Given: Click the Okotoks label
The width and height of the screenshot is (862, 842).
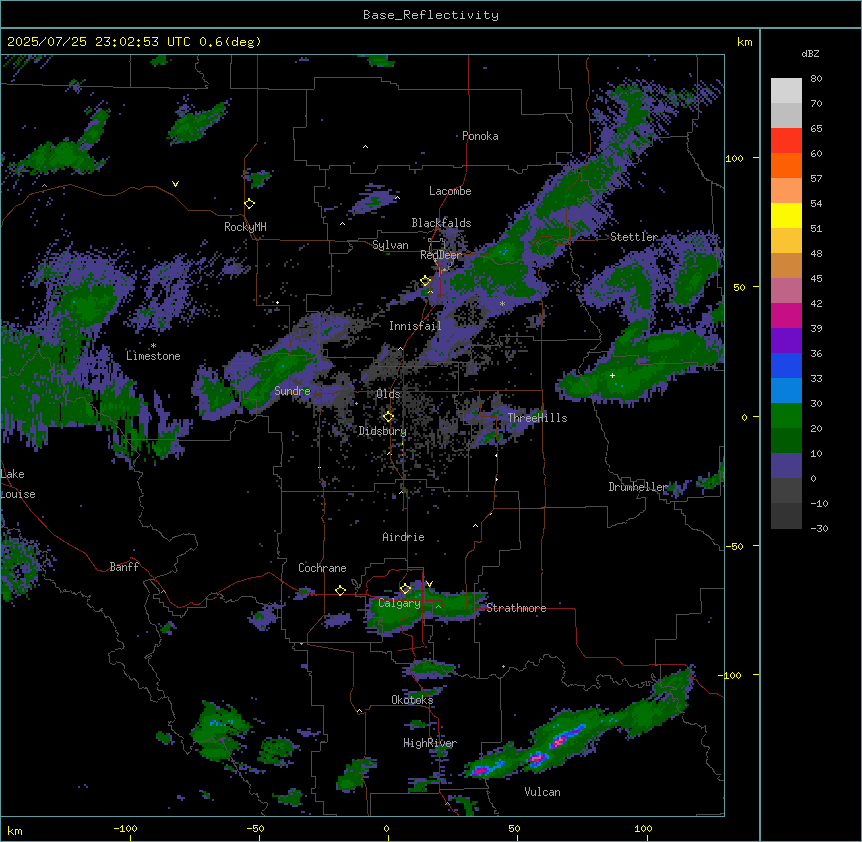Looking at the screenshot, I should pyautogui.click(x=412, y=700).
